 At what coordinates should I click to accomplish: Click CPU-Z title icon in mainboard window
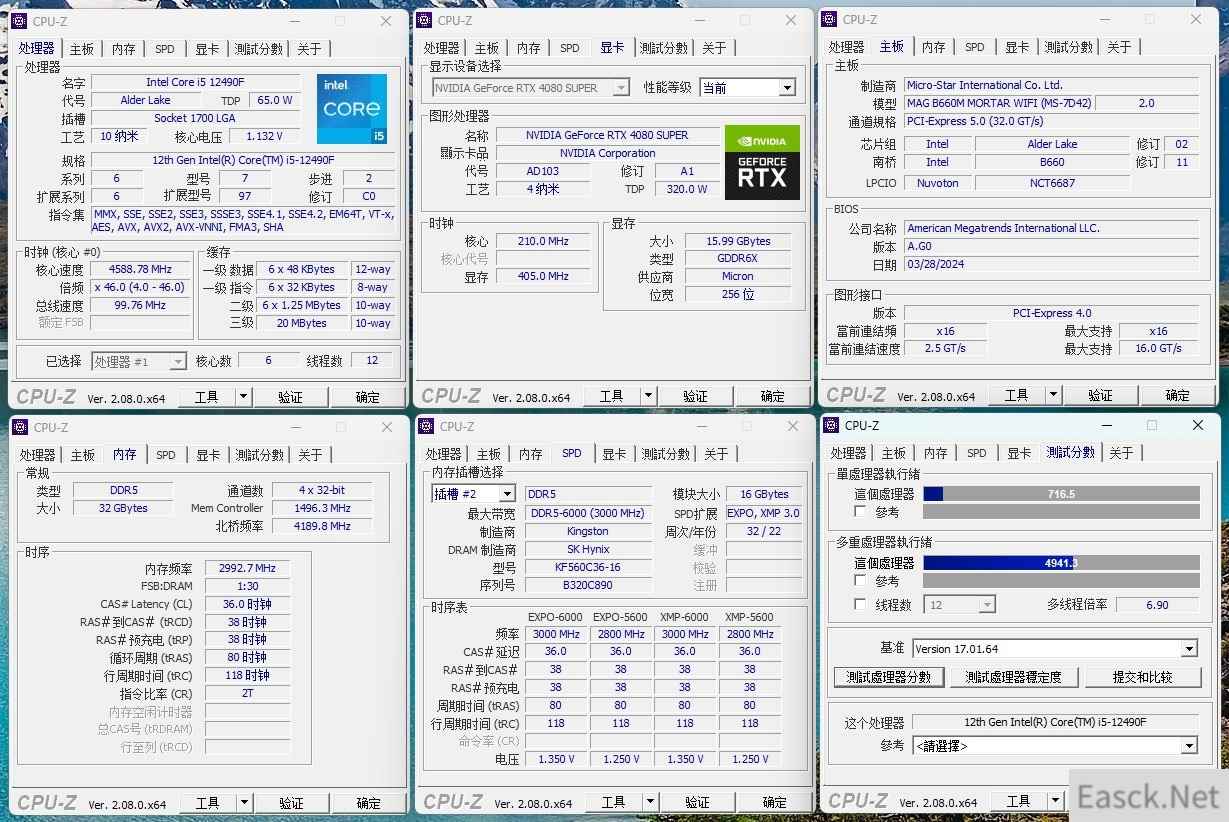click(x=829, y=19)
